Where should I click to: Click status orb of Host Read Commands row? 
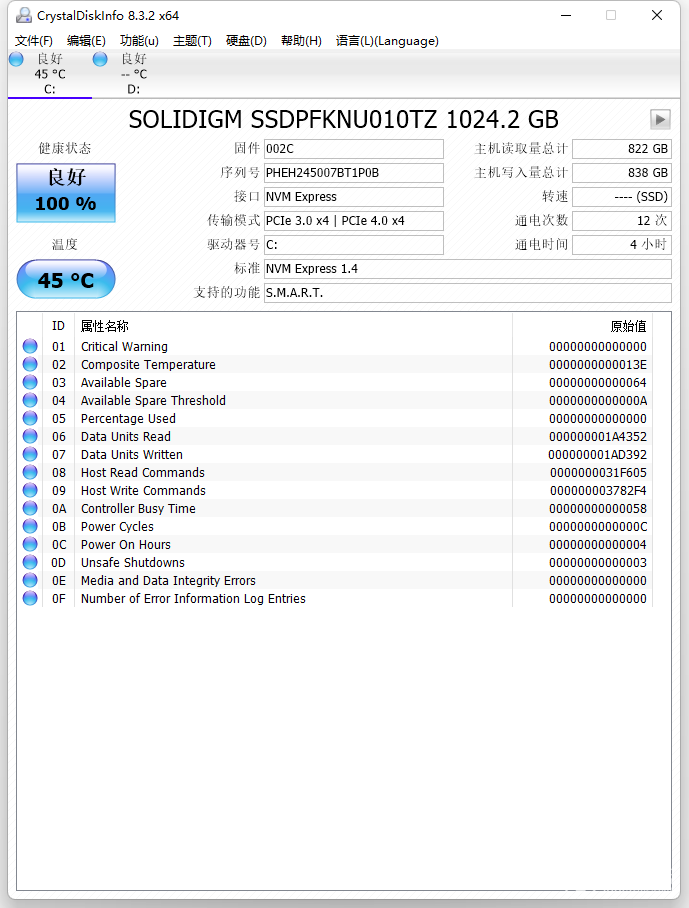tap(30, 472)
